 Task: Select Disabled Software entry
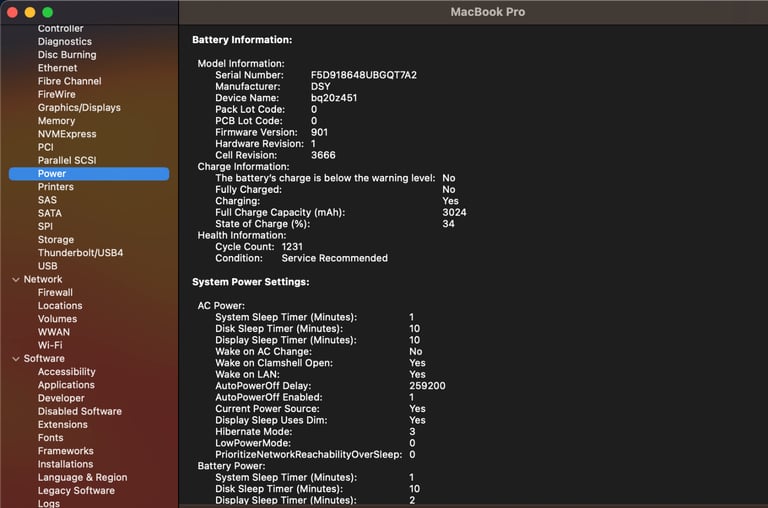(x=80, y=412)
